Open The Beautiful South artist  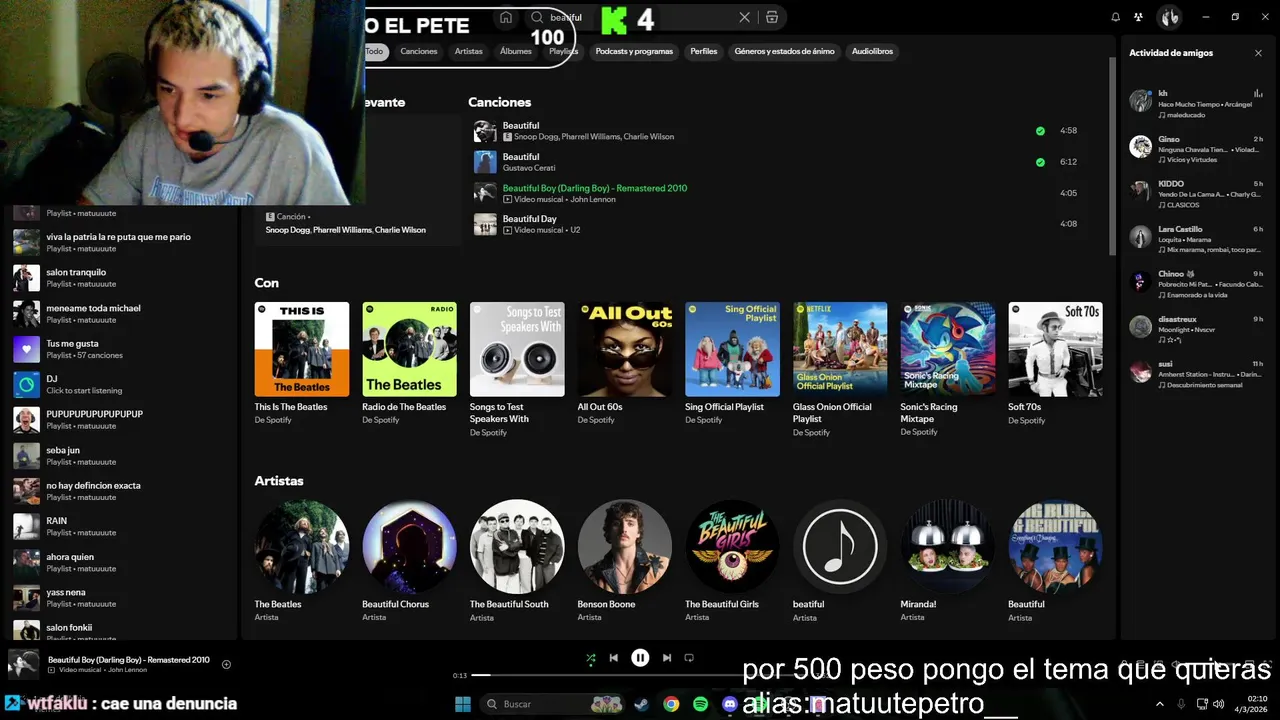517,562
